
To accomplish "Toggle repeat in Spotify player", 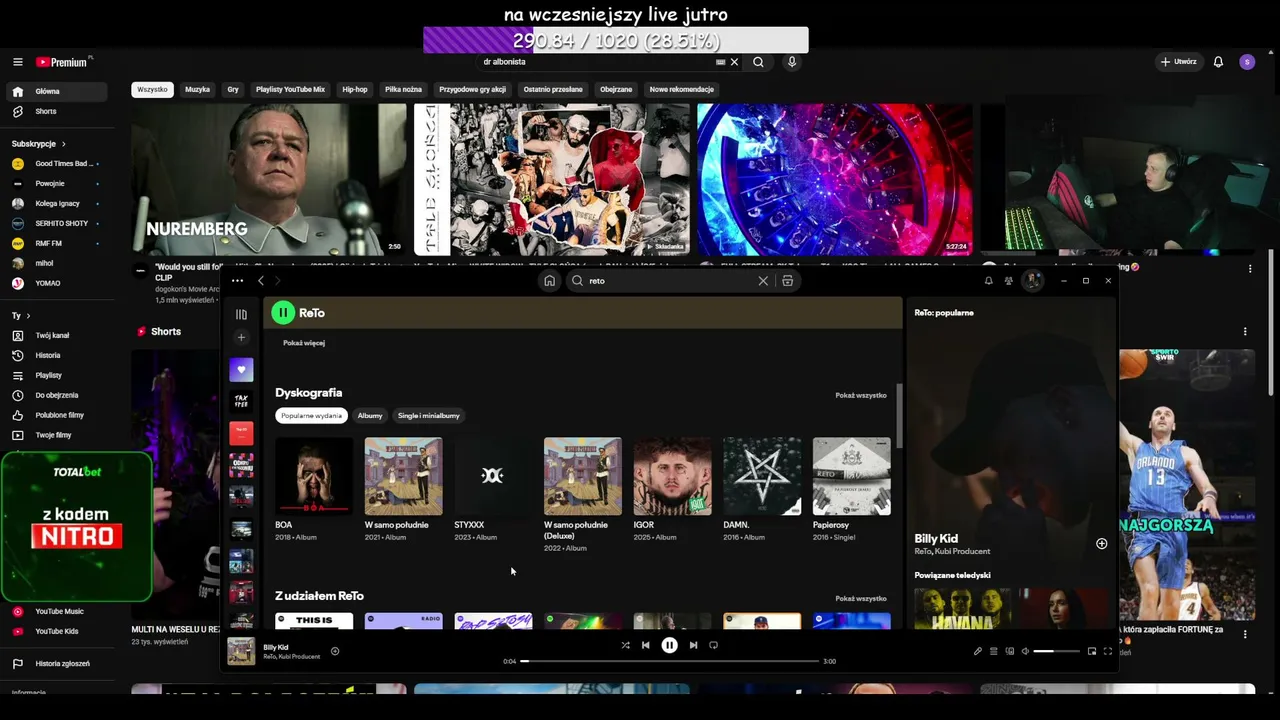I will click(713, 645).
